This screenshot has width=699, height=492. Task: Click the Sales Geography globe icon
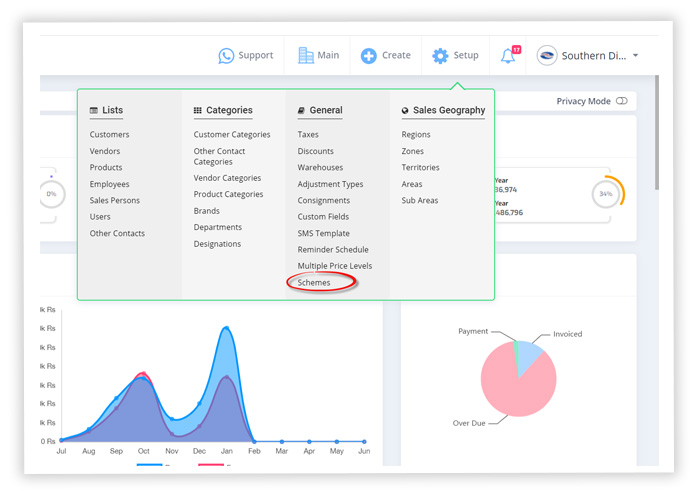click(x=405, y=111)
